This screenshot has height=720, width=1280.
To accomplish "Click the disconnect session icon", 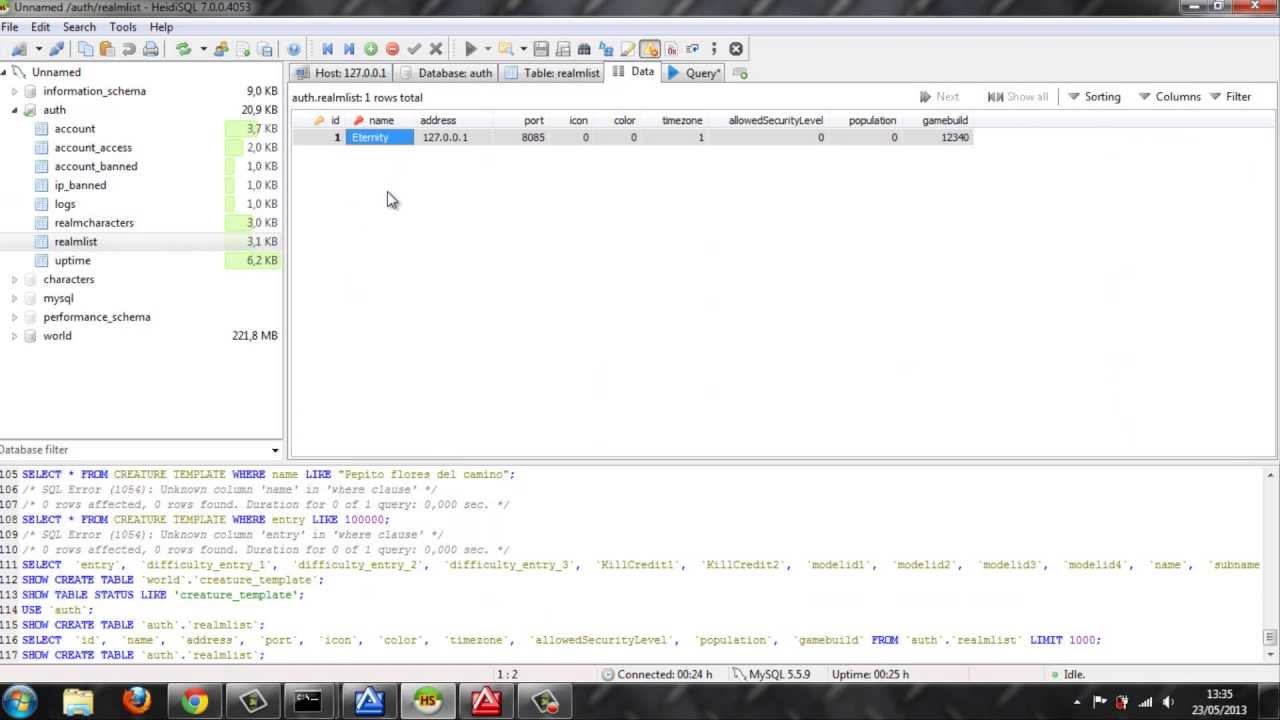I will pyautogui.click(x=57, y=48).
